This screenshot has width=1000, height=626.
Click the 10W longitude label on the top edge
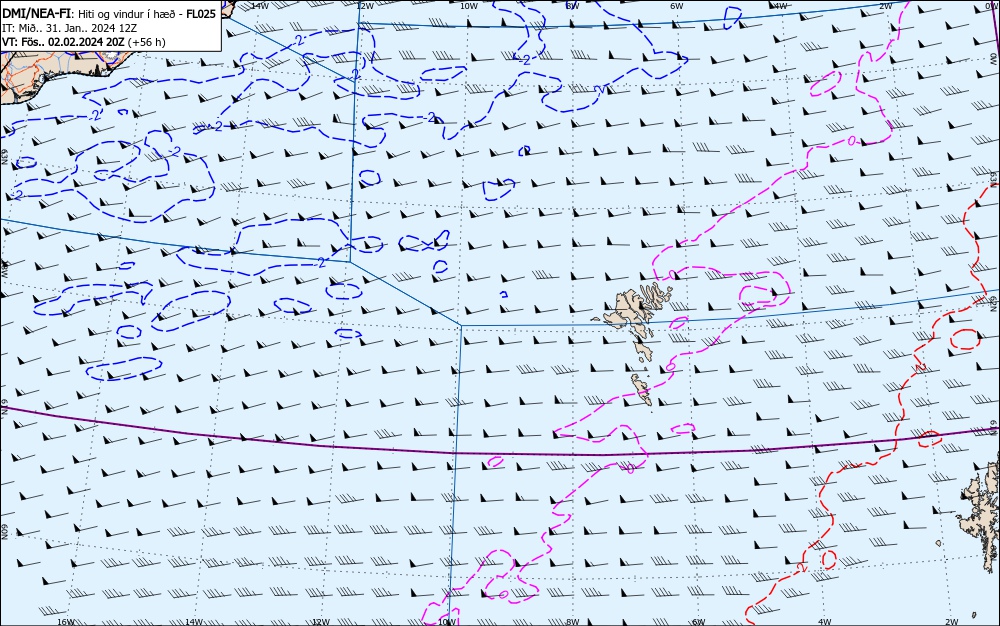[469, 6]
